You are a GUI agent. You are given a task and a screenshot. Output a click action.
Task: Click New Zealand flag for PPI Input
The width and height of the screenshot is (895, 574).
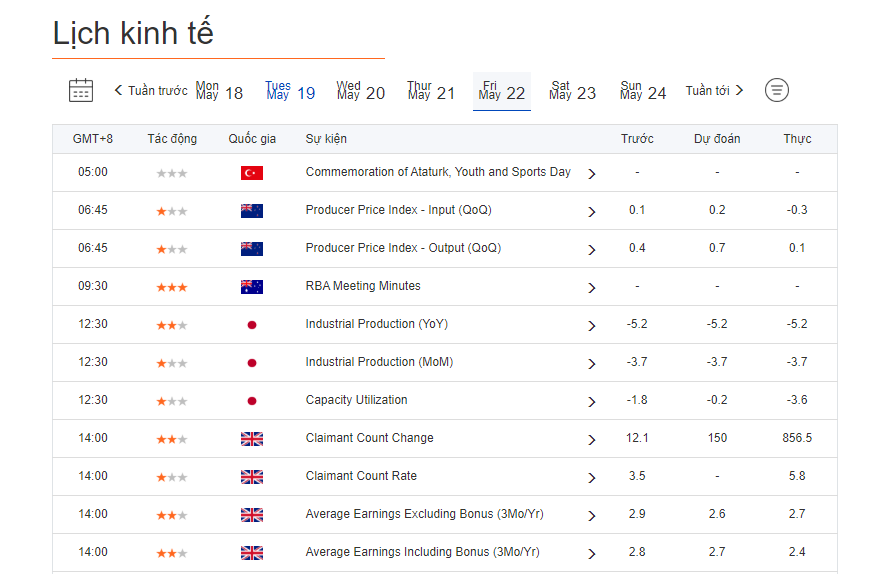point(252,211)
